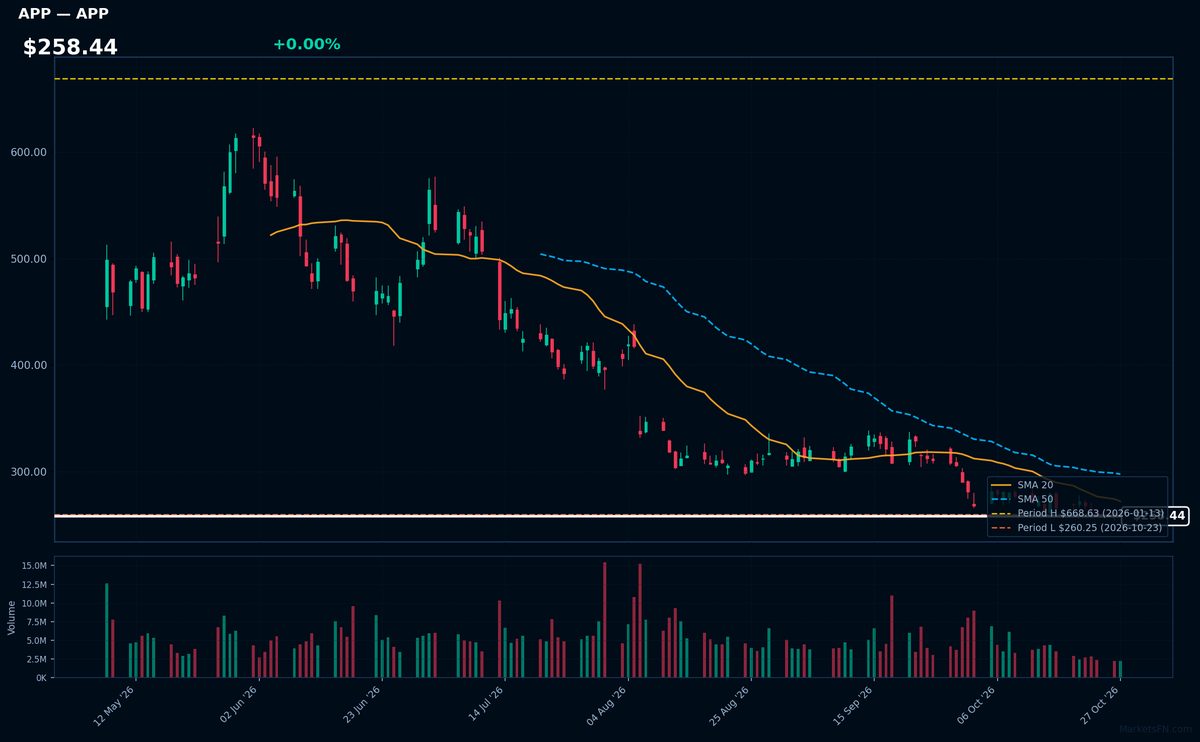
Task: Select the 12 May '26 date label
Action: tap(114, 705)
